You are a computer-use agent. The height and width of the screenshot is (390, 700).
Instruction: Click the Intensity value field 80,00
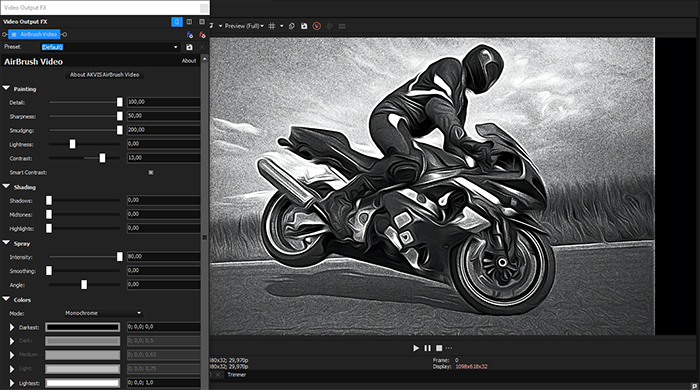163,257
